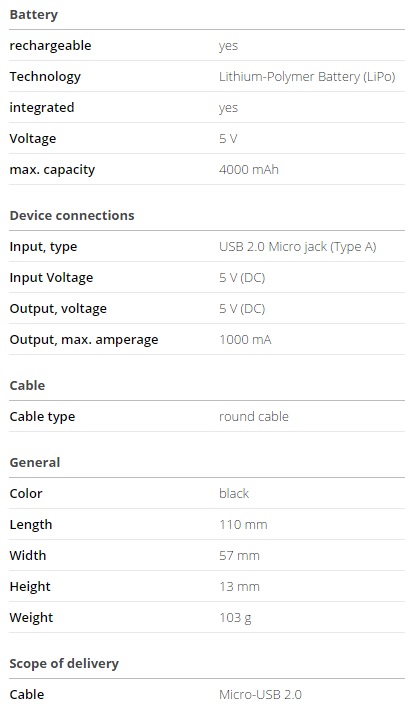Viewport: 413px width, 708px height.
Task: Select the rechargeable row label
Action: pyautogui.click(x=50, y=46)
